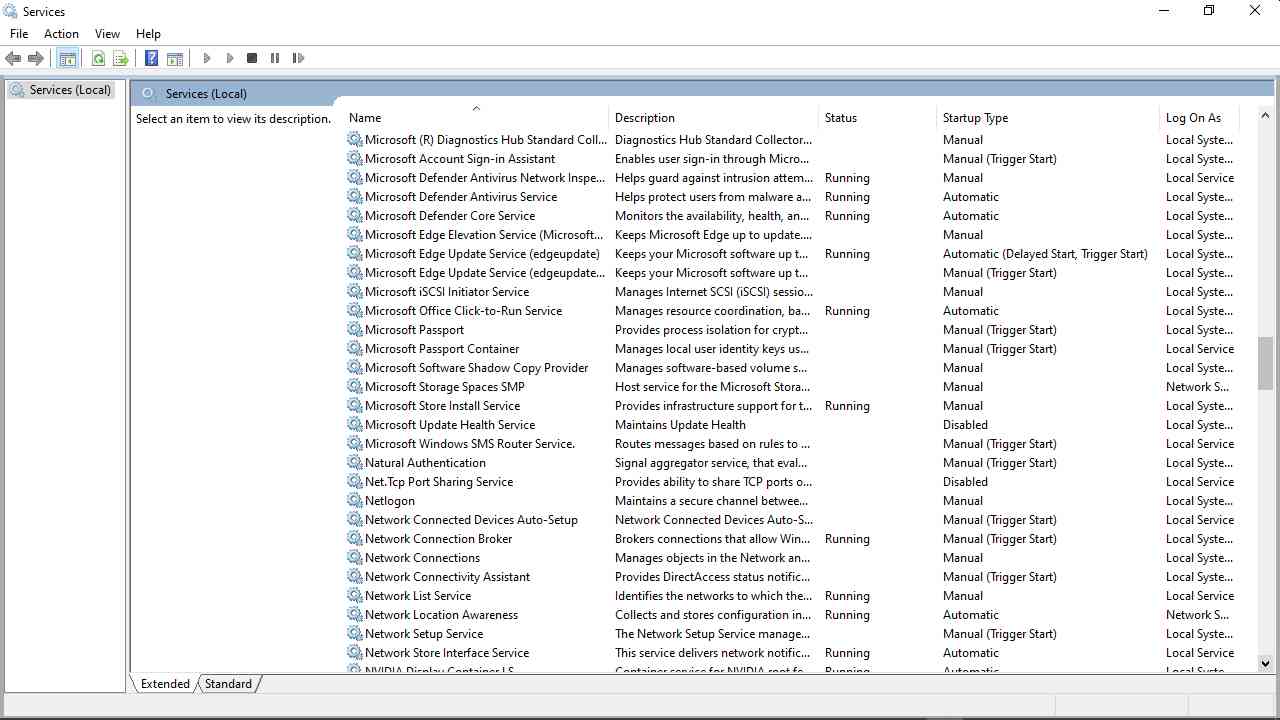The image size is (1280, 720).
Task: Switch to the Extended tab
Action: click(x=165, y=684)
